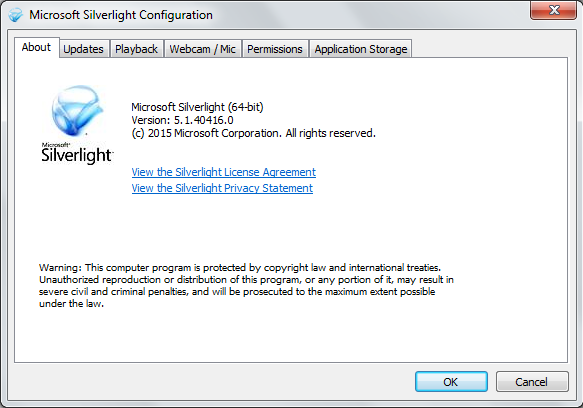The height and width of the screenshot is (408, 583).
Task: Switch to the Updates tab
Action: coord(84,49)
